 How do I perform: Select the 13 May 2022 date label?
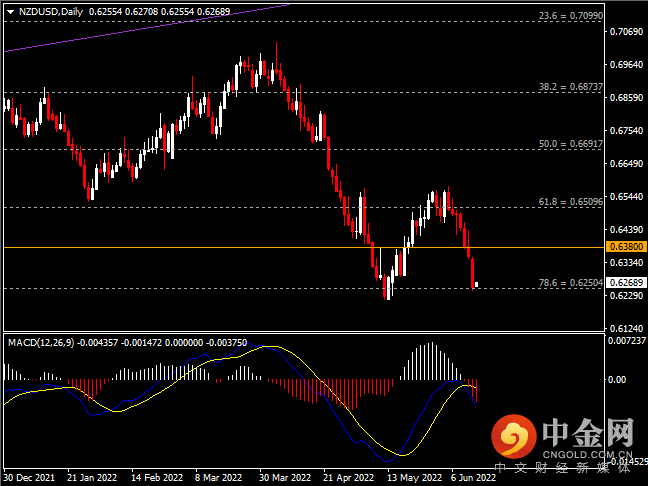pos(415,478)
